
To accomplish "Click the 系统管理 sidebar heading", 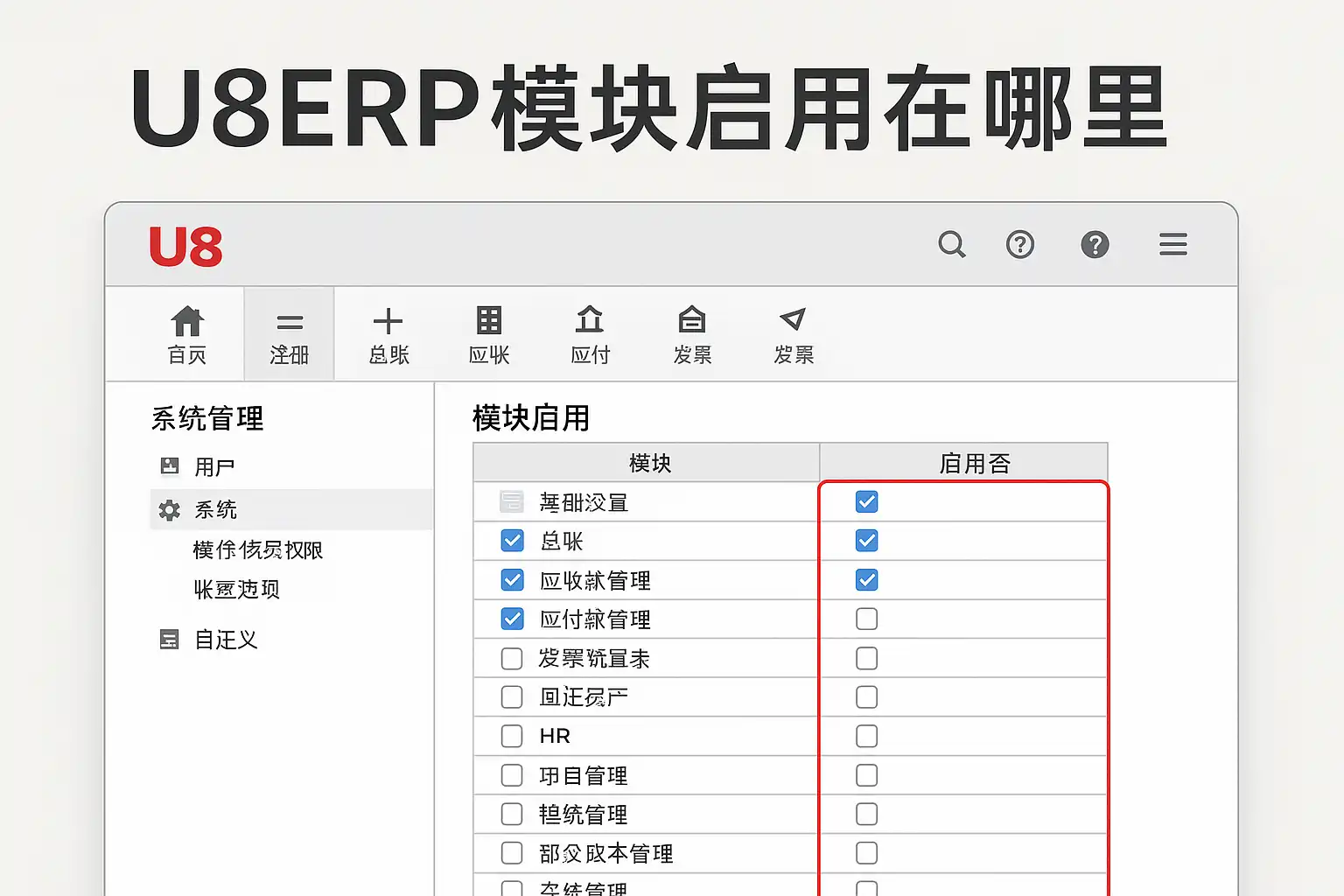I will click(x=207, y=418).
